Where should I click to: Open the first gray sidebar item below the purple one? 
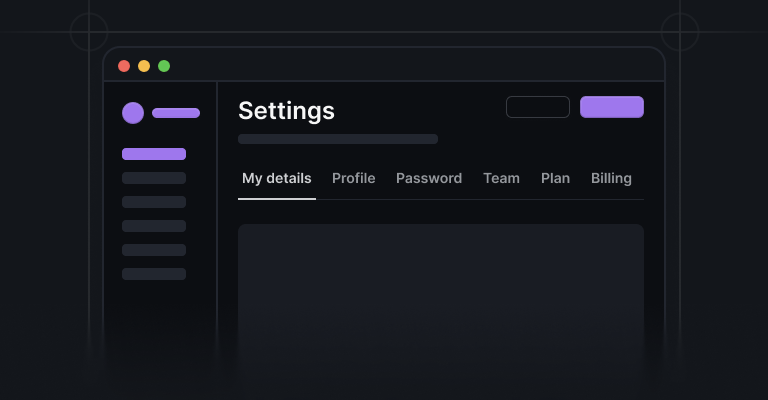154,178
